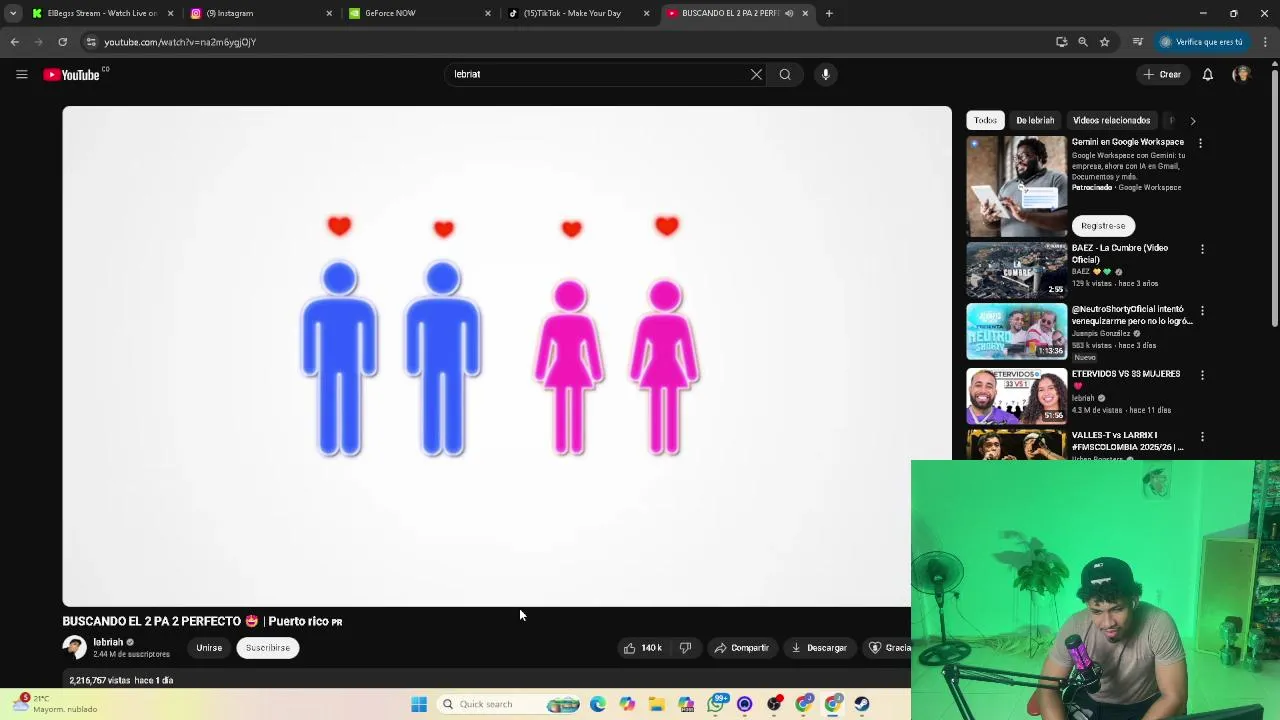Image resolution: width=1280 pixels, height=720 pixels.
Task: Close the GeForce NOW browser tab
Action: click(488, 13)
